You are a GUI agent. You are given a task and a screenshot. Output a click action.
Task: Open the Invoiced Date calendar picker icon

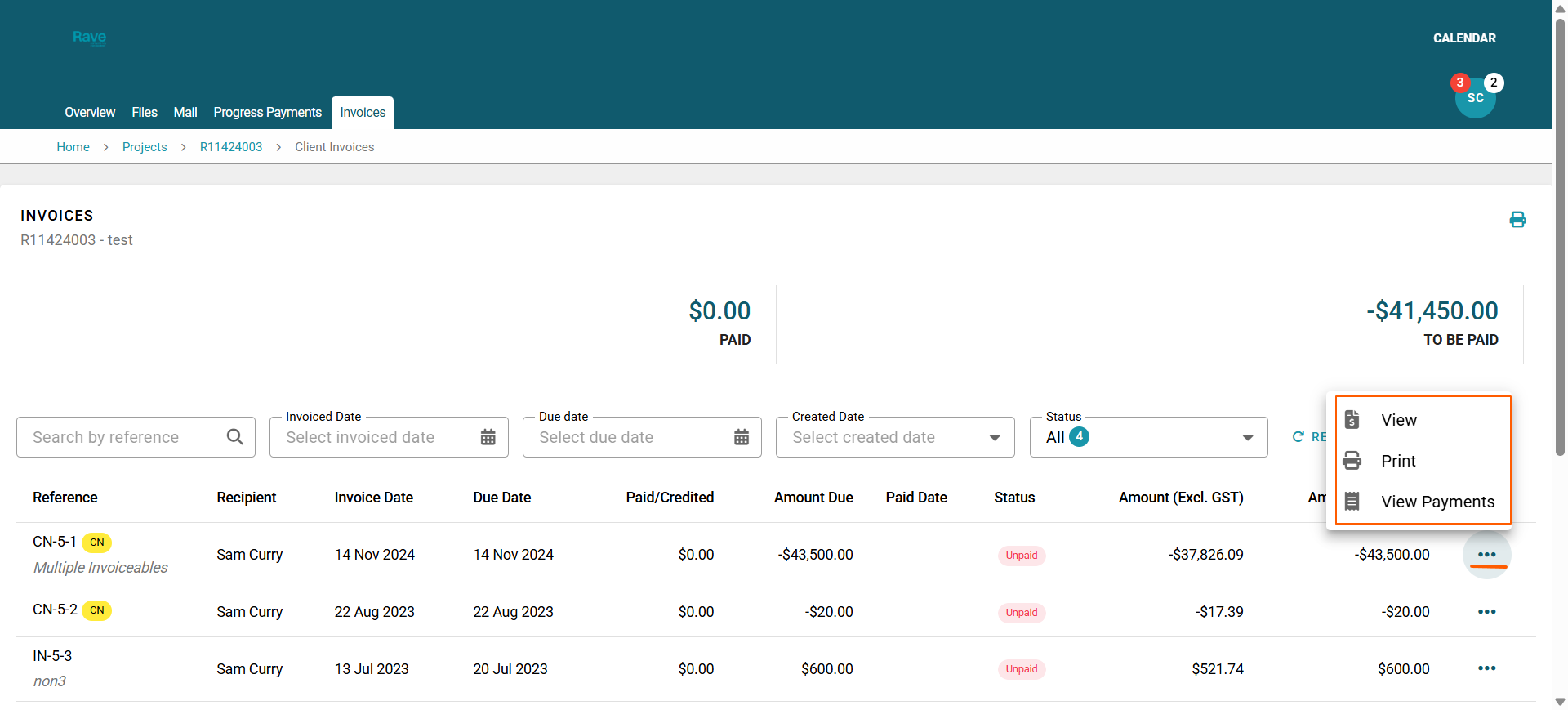point(488,437)
